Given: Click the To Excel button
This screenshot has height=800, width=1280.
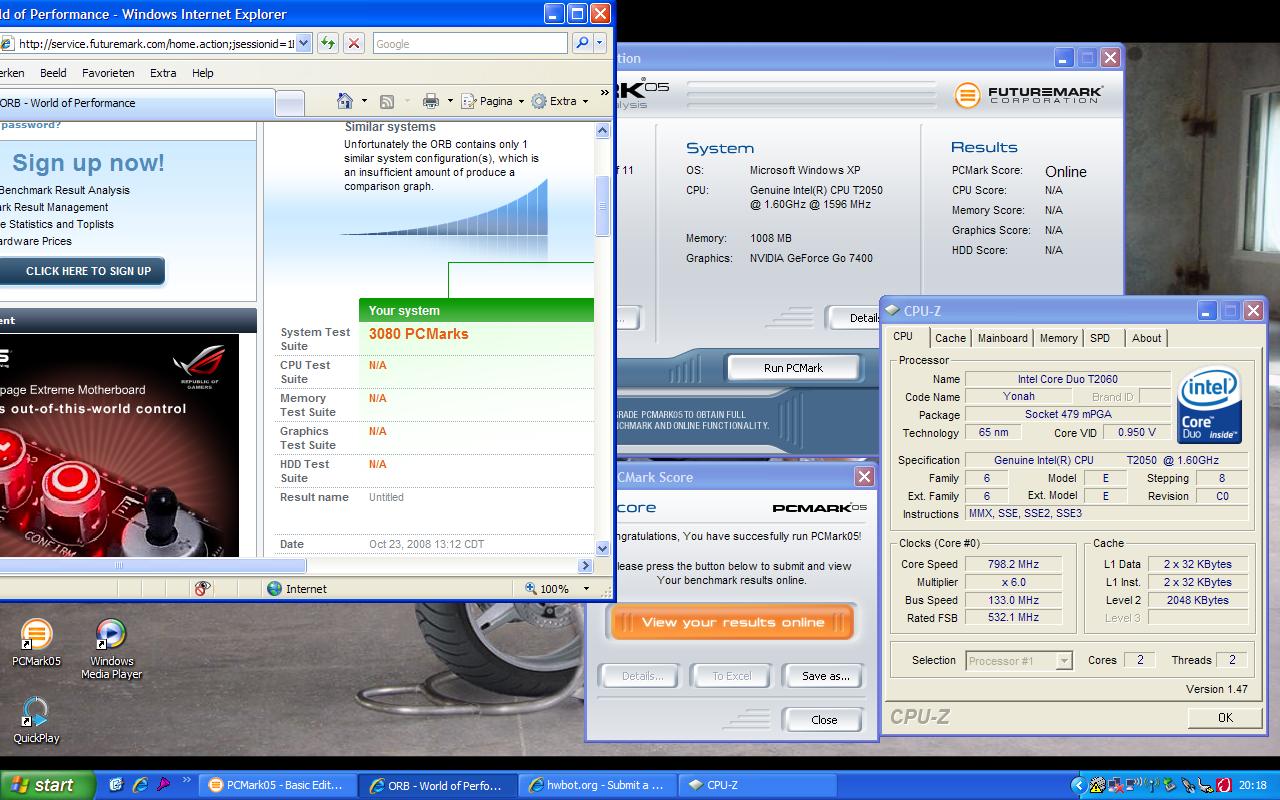Looking at the screenshot, I should 731,676.
